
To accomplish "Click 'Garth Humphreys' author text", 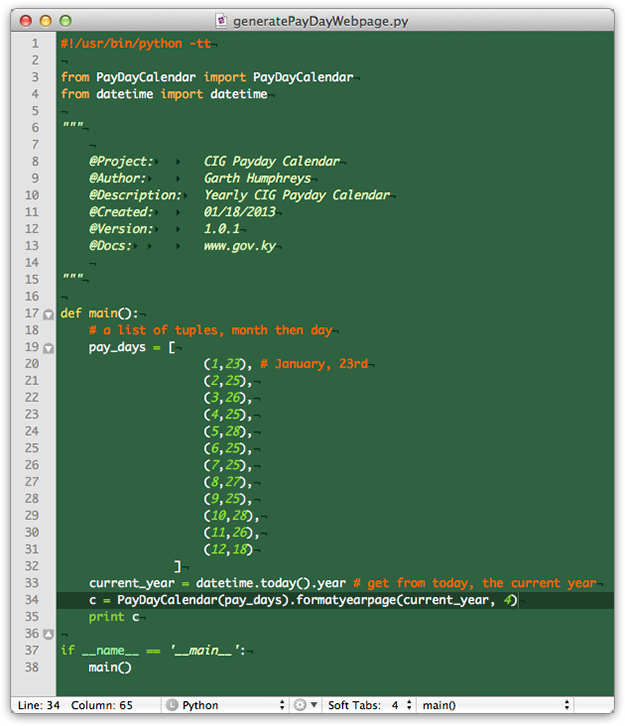I will point(257,179).
